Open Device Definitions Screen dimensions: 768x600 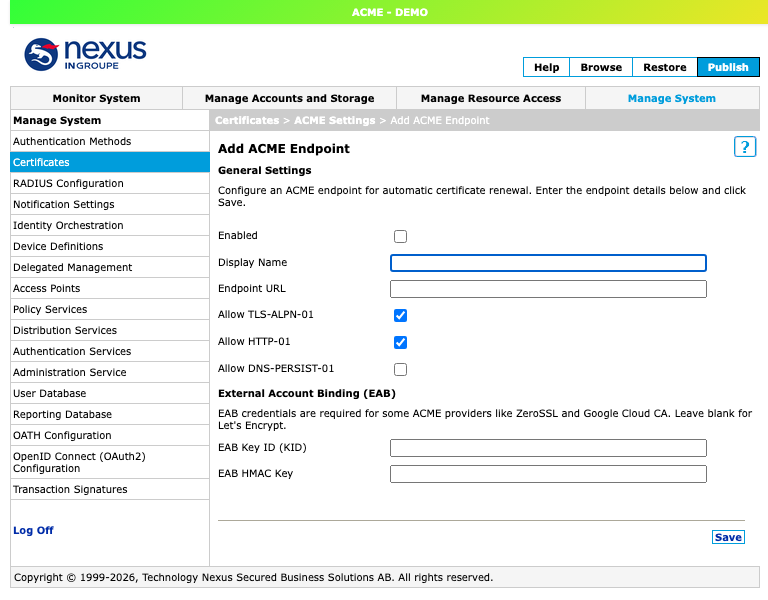pos(110,246)
